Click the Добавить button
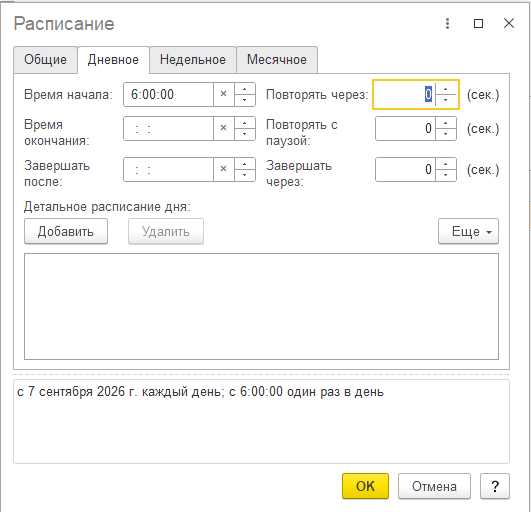 pos(66,231)
